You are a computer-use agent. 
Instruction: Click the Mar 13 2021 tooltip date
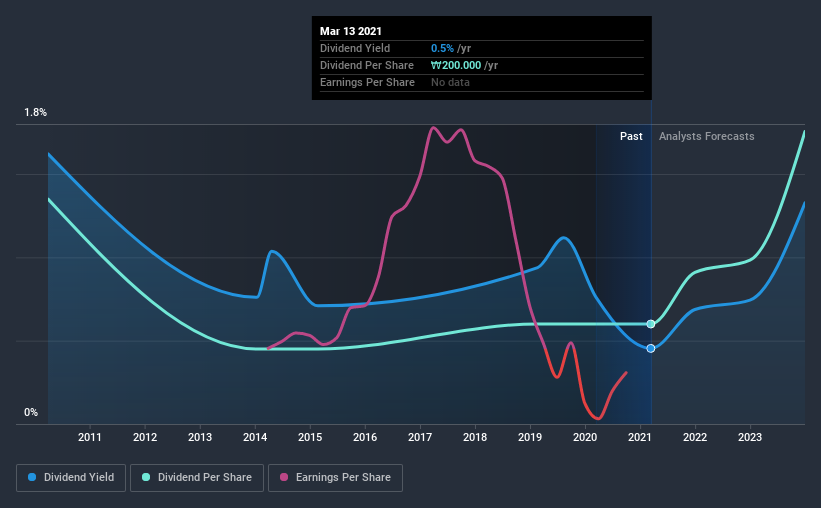click(x=351, y=31)
